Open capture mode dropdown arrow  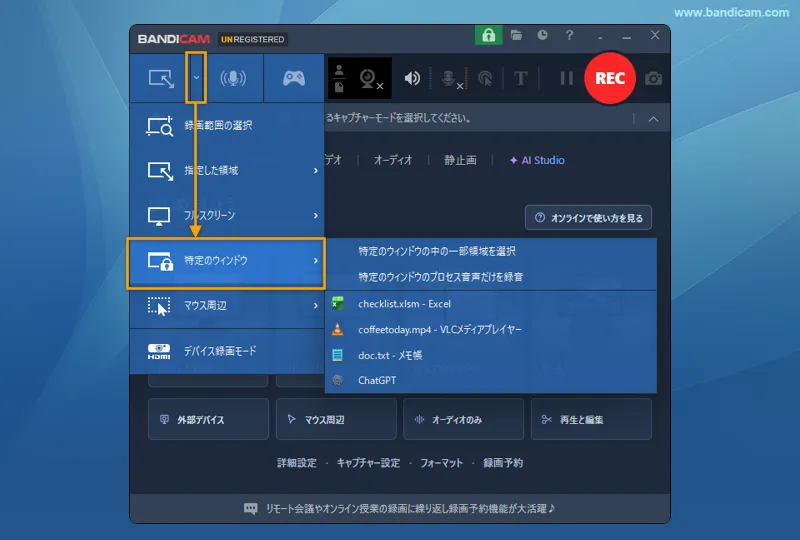click(196, 78)
